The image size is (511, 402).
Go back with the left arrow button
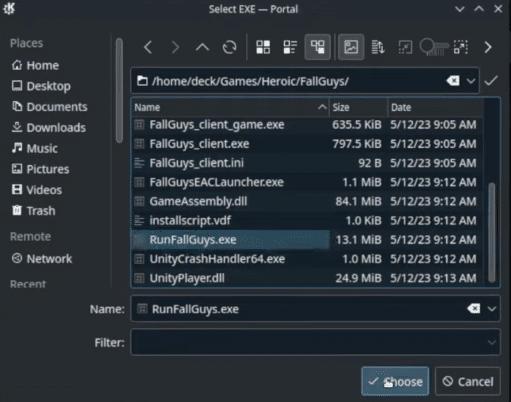click(x=148, y=47)
